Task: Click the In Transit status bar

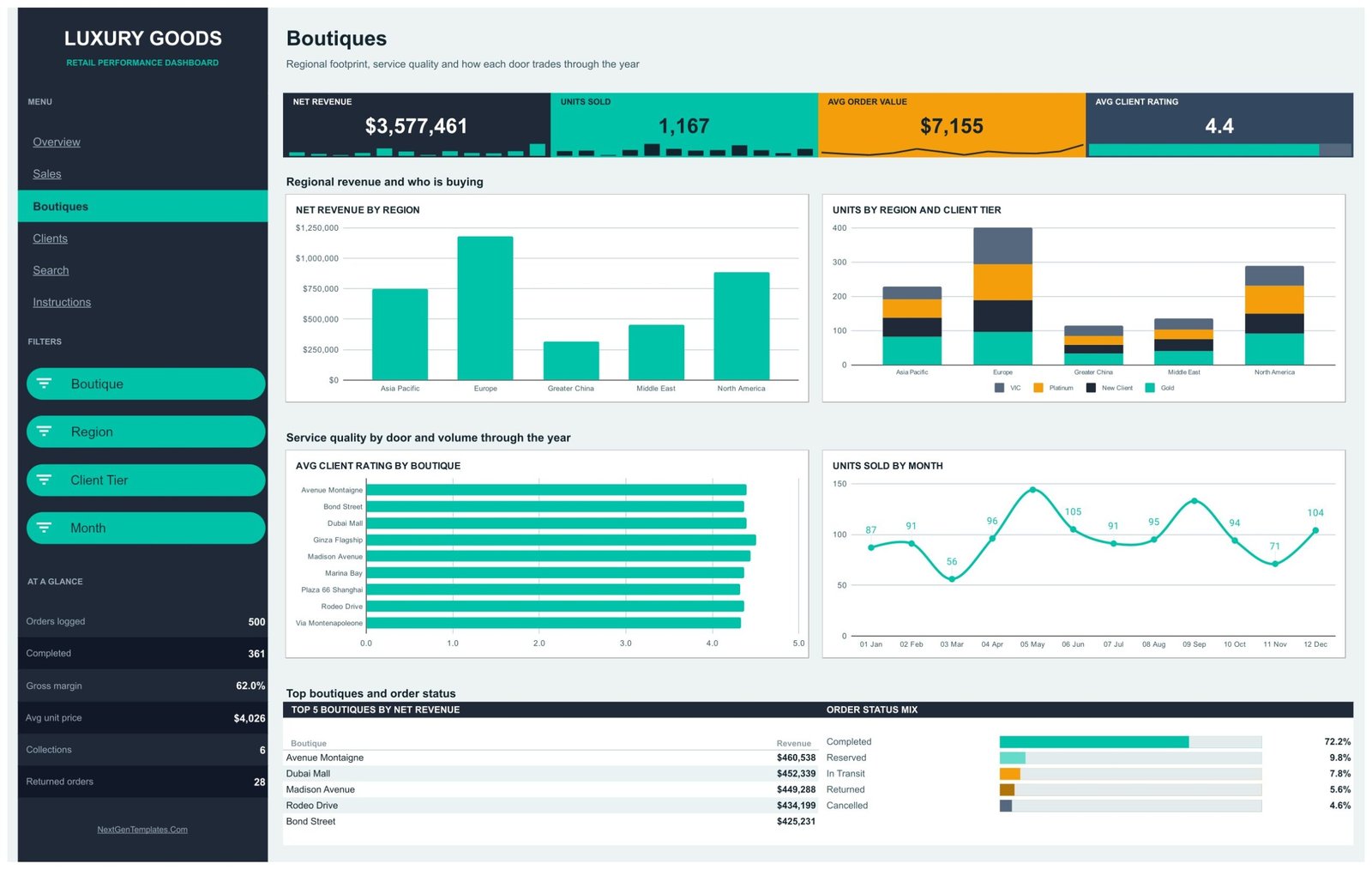Action: coord(1009,774)
